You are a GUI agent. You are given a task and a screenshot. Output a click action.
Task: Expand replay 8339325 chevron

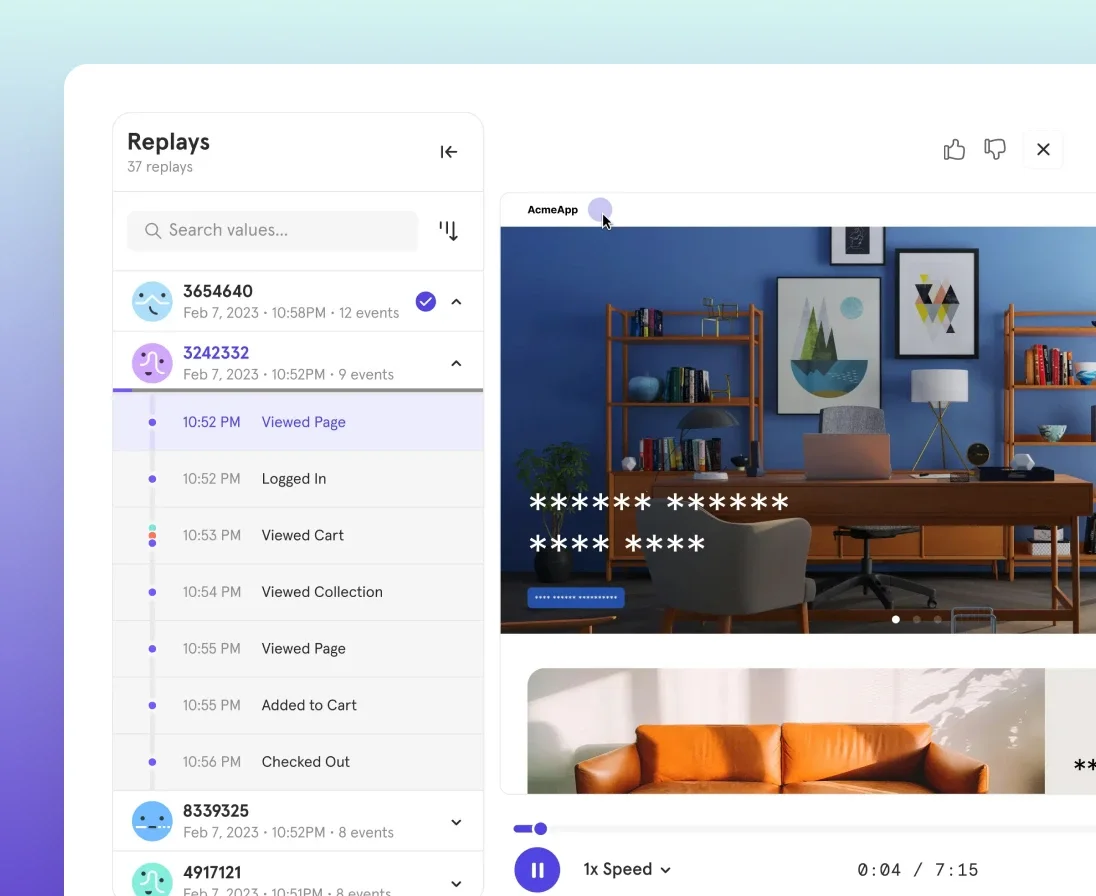pos(456,822)
